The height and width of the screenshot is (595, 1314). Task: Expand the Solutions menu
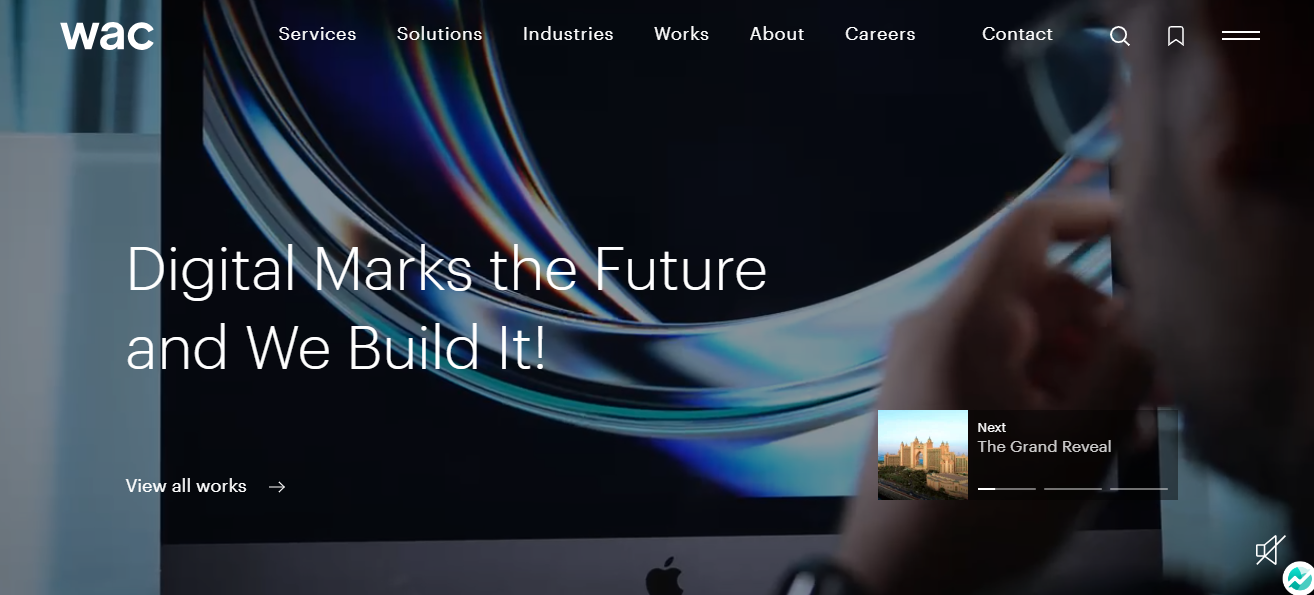[439, 34]
